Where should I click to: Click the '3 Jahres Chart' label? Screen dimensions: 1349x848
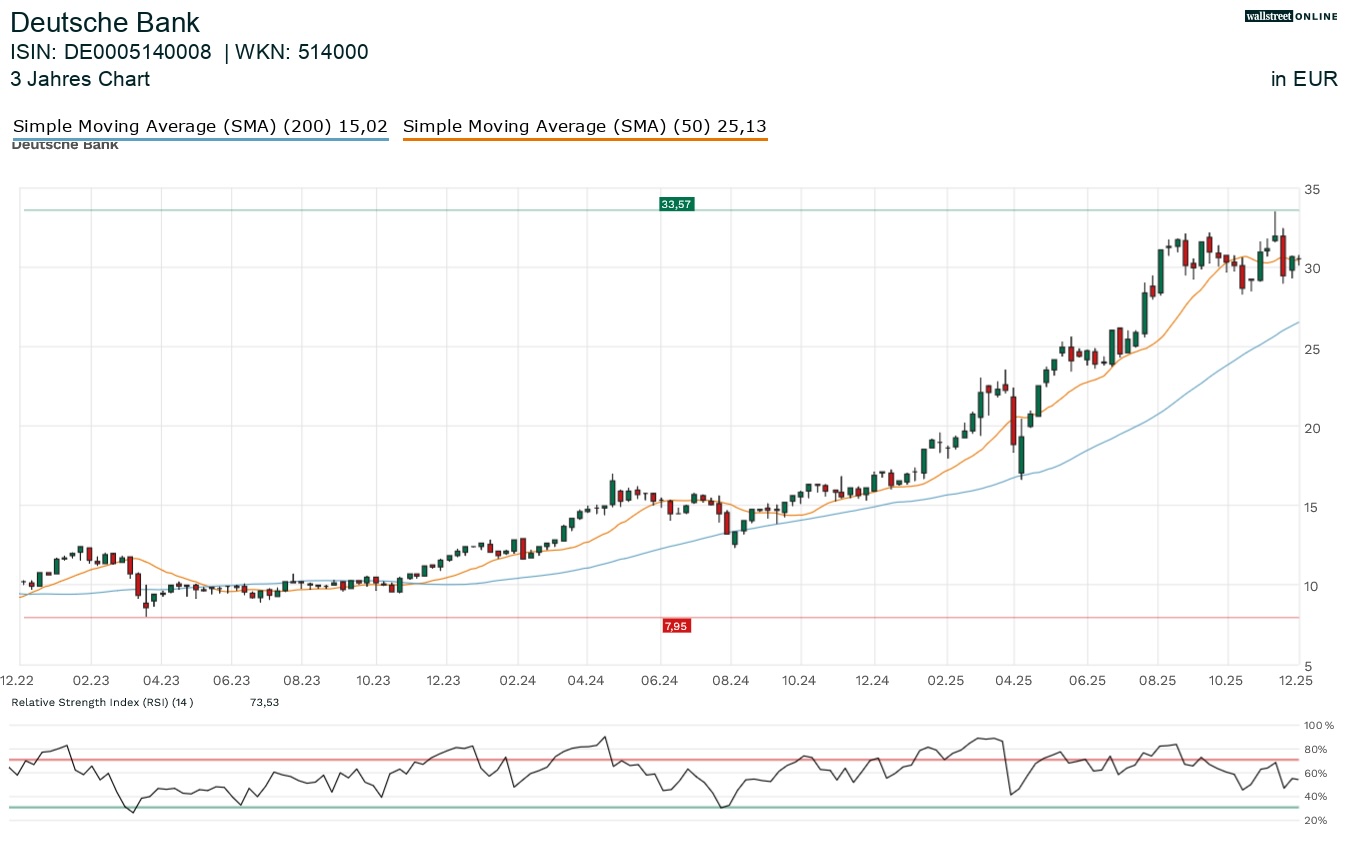pos(80,79)
